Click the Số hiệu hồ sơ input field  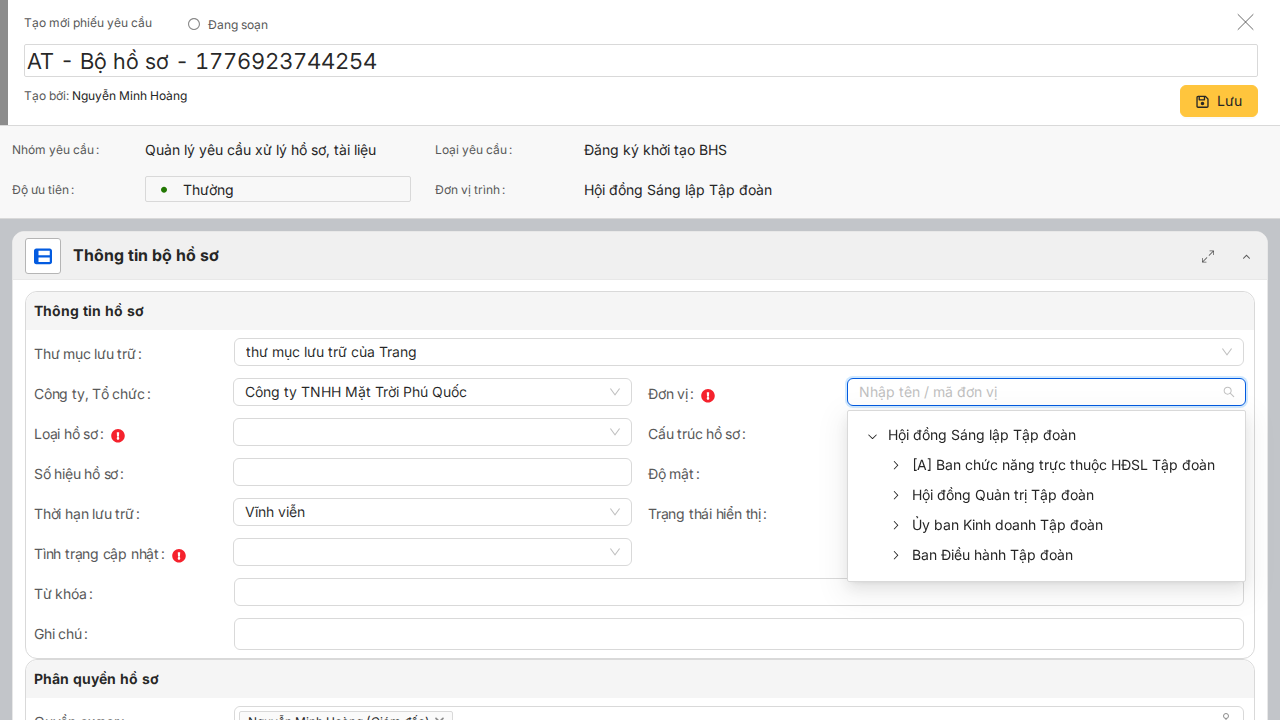[432, 473]
